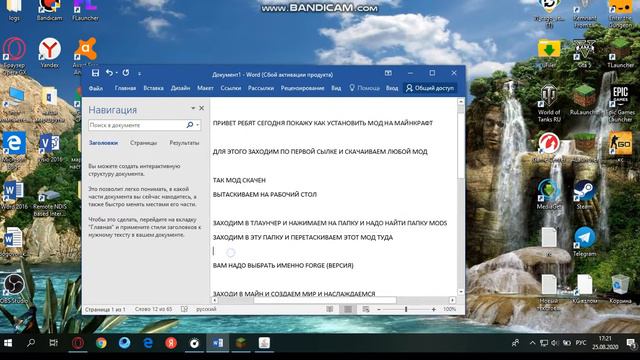The image size is (640, 360).
Task: Open the Windows Start menu
Action: pyautogui.click(x=8, y=343)
